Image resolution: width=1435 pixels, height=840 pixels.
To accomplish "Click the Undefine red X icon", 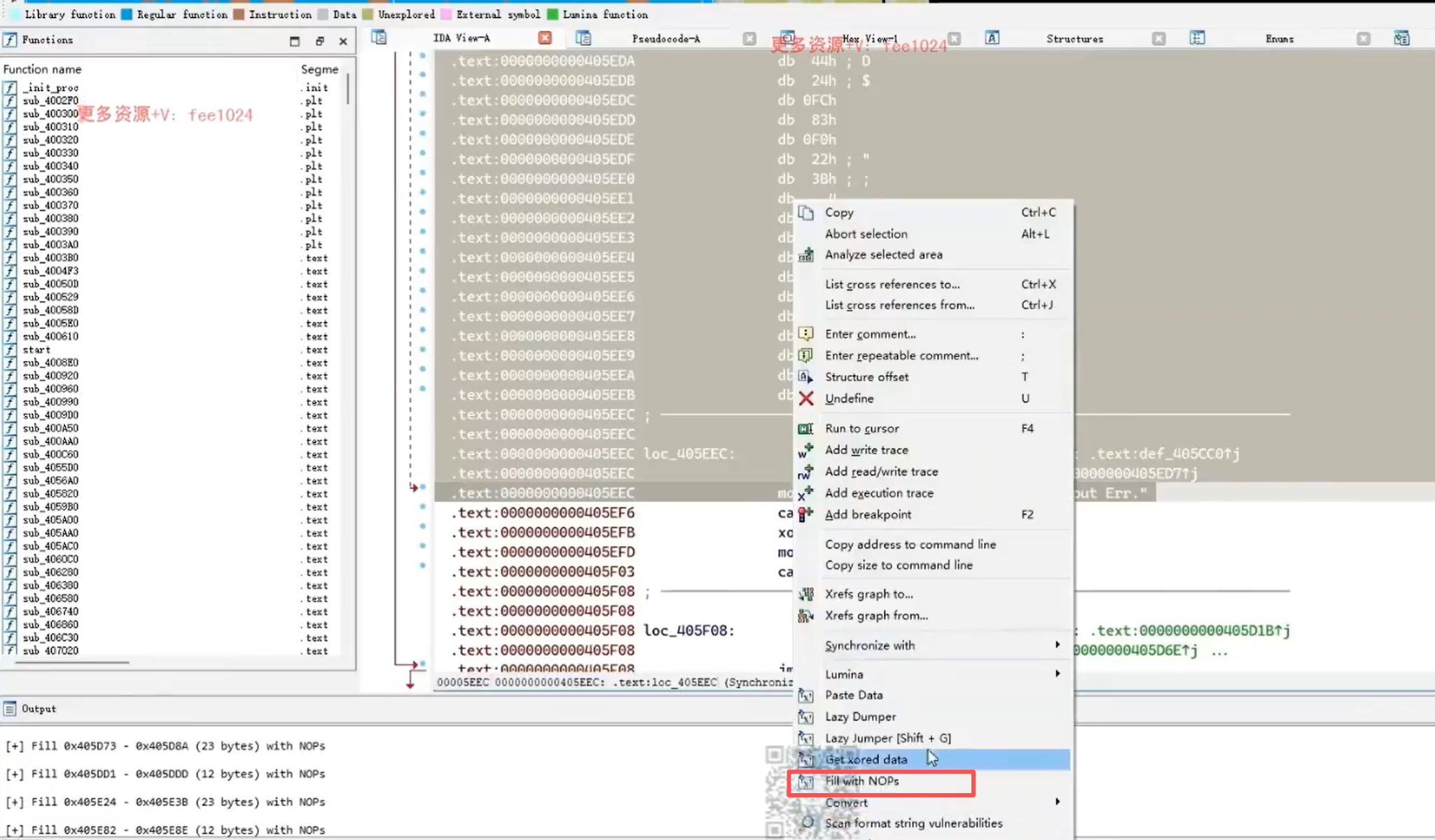I will click(x=806, y=398).
